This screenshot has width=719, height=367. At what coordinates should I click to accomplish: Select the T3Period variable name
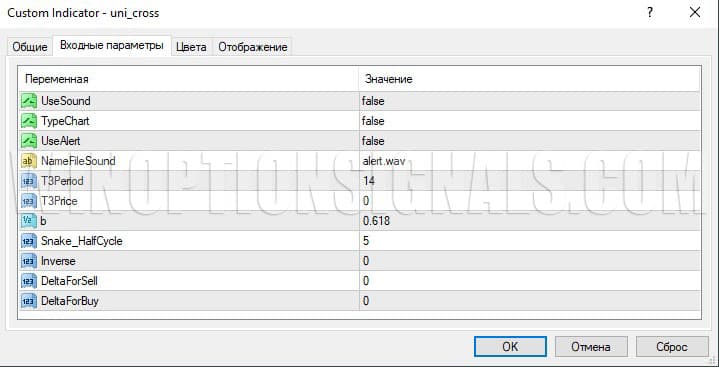pyautogui.click(x=62, y=181)
